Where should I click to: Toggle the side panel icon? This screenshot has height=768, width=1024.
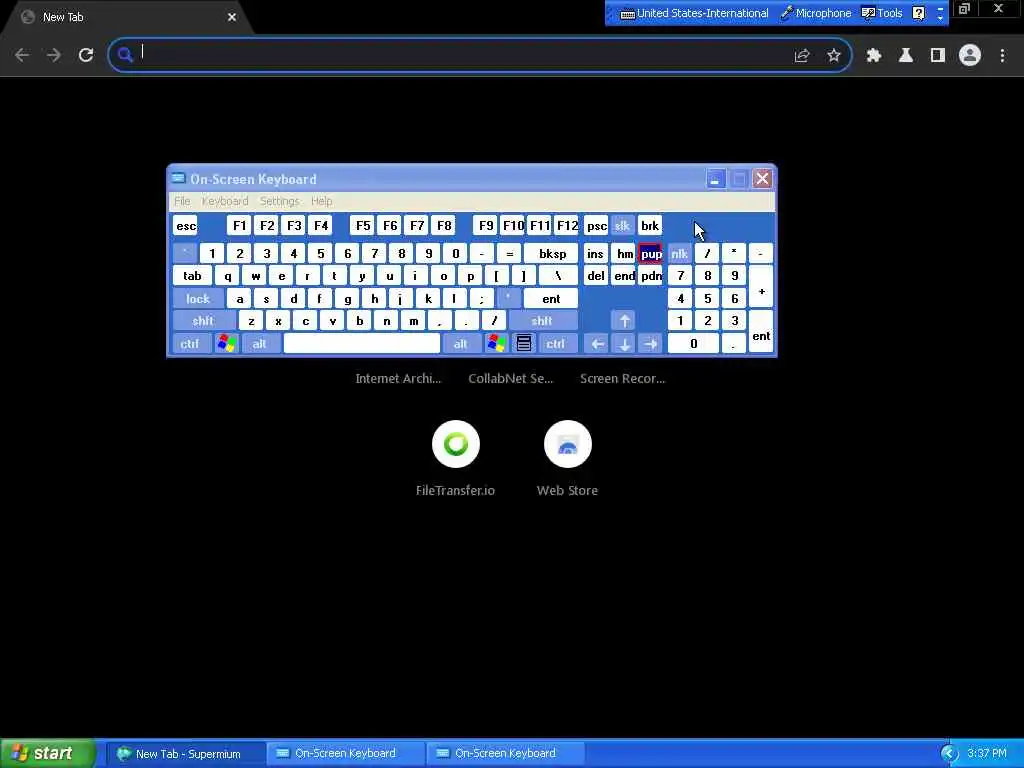[x=938, y=56]
